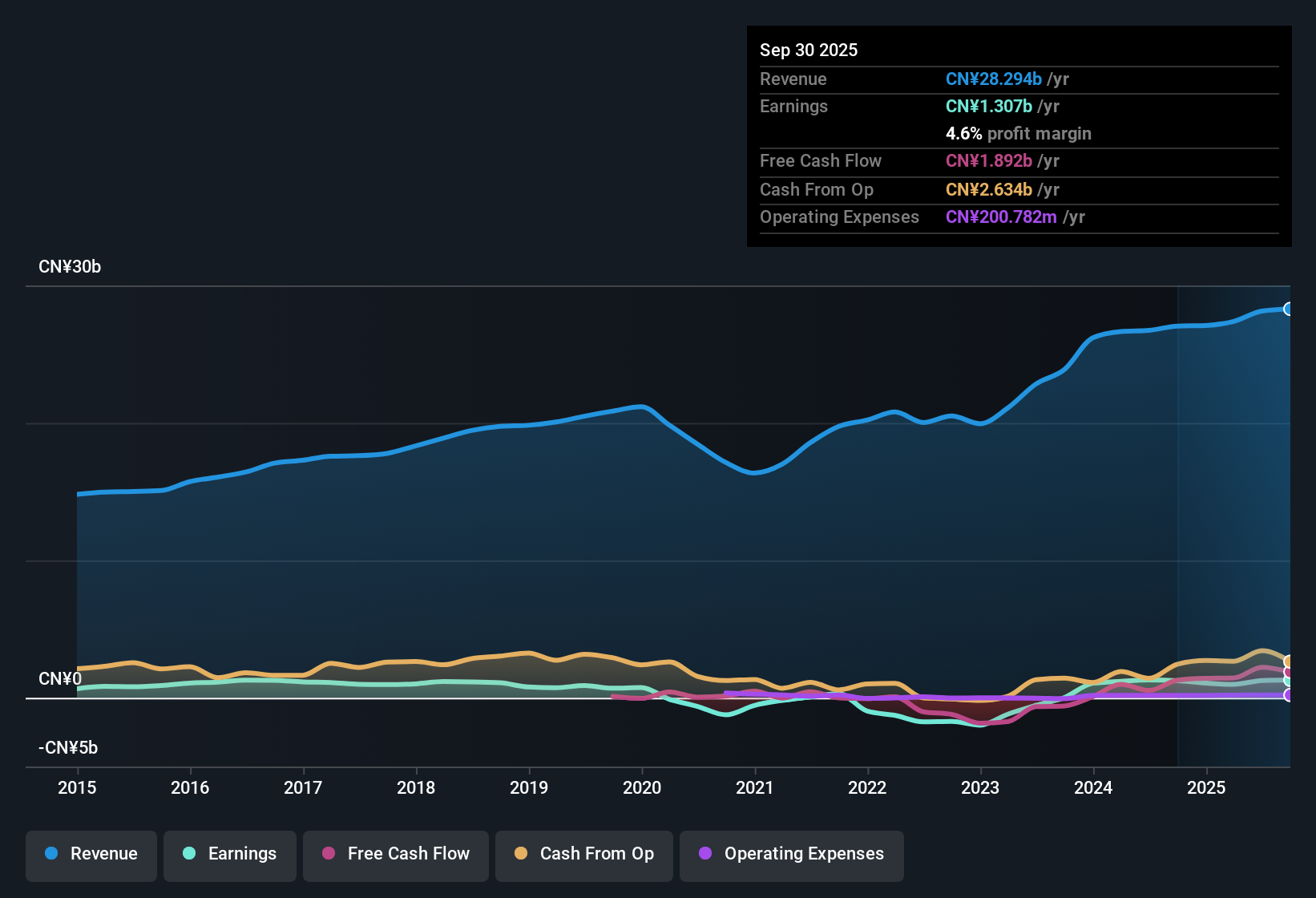This screenshot has width=1316, height=898.
Task: Click the teal Earnings legend dot
Action: click(x=189, y=854)
